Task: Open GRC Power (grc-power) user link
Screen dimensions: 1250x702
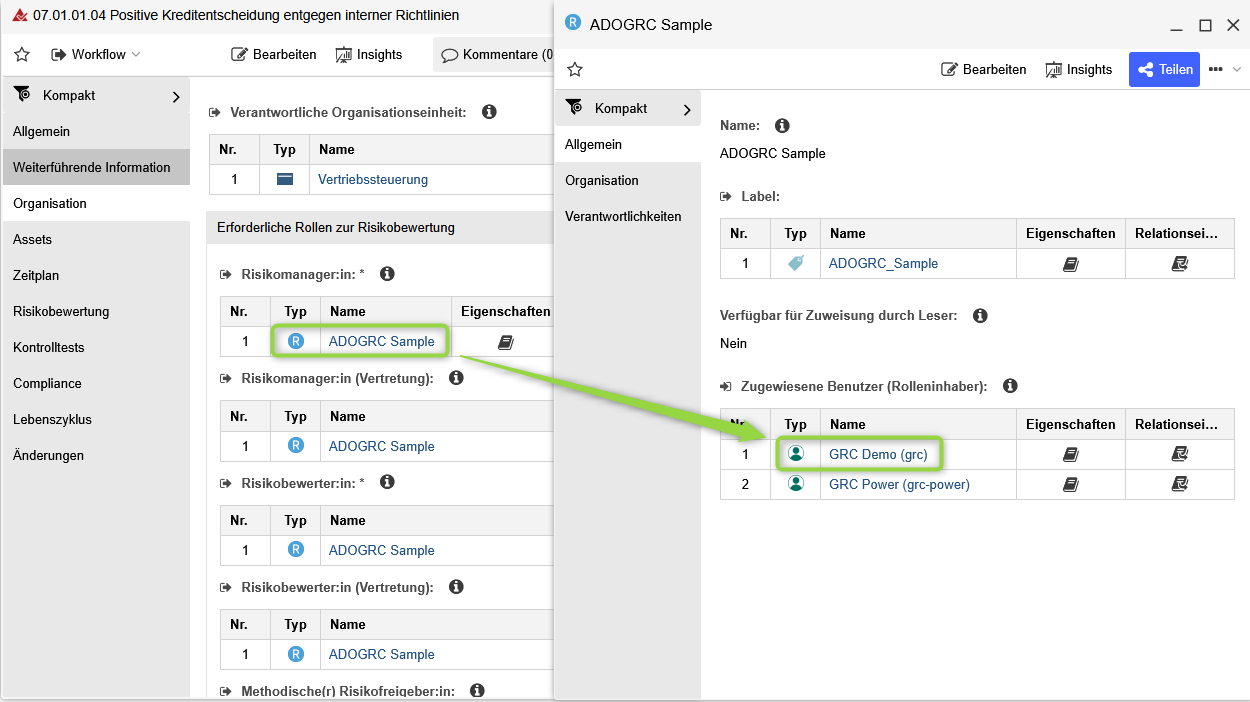Action: [899, 485]
